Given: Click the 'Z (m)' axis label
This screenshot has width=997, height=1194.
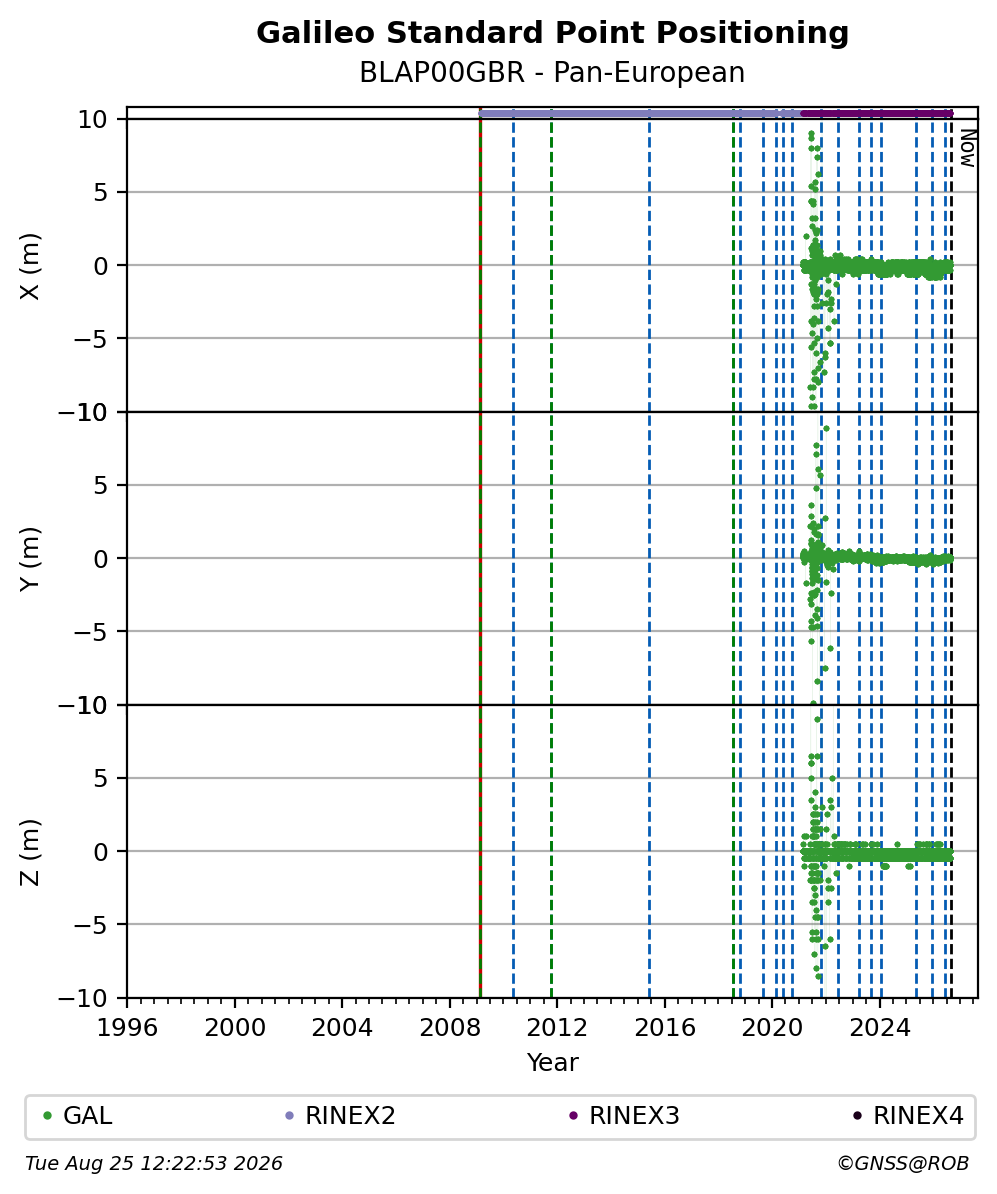Looking at the screenshot, I should [29, 853].
